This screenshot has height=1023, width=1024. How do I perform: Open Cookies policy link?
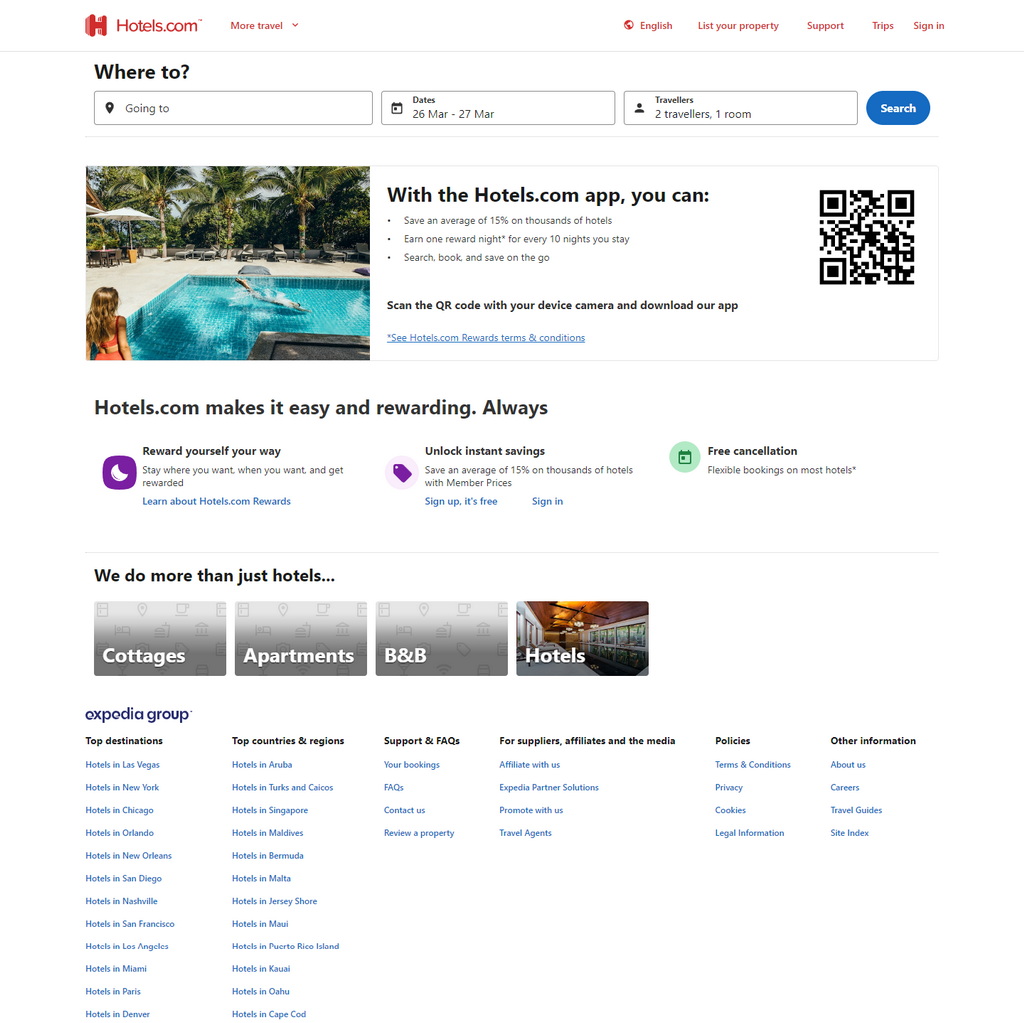pyautogui.click(x=730, y=810)
